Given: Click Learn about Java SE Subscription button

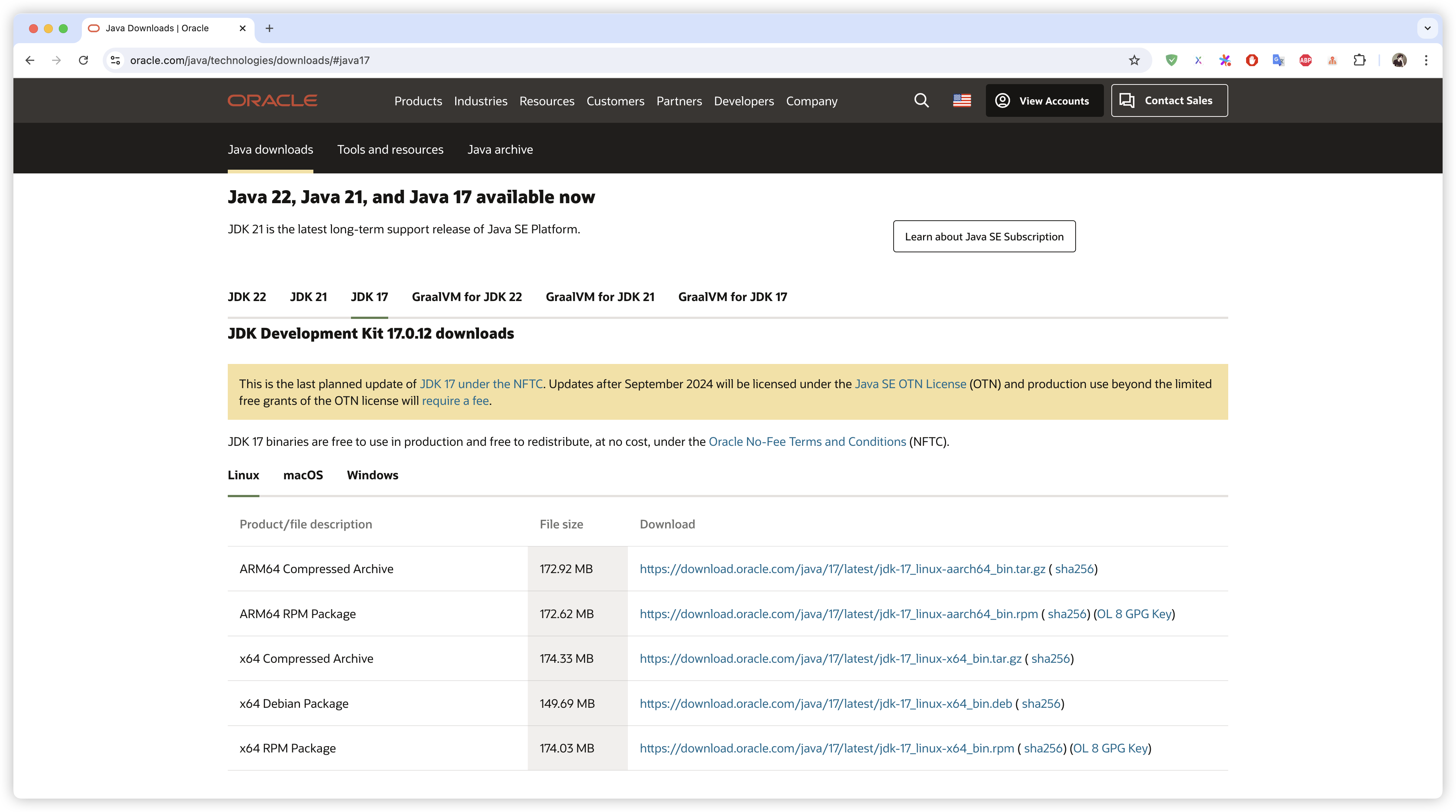Looking at the screenshot, I should coord(984,237).
